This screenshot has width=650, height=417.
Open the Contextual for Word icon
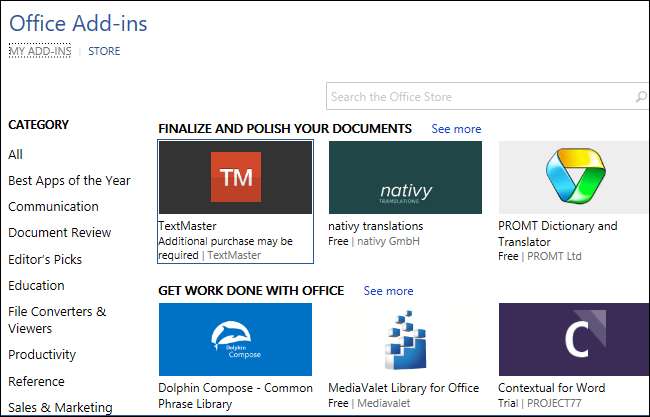point(573,339)
